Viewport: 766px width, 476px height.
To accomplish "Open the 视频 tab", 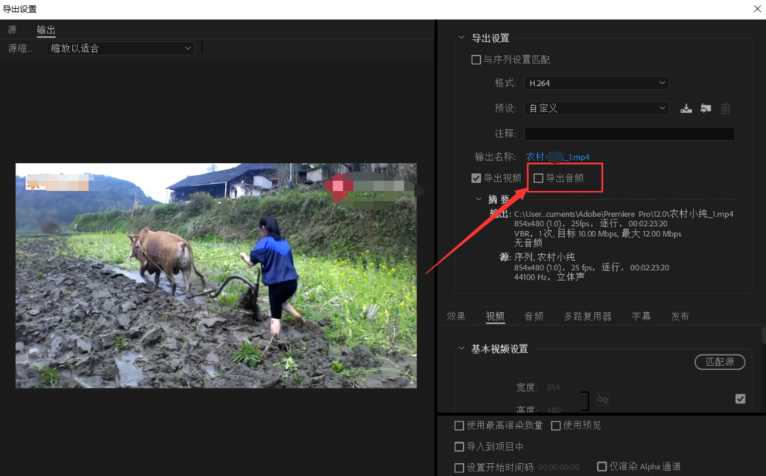I will coord(495,316).
